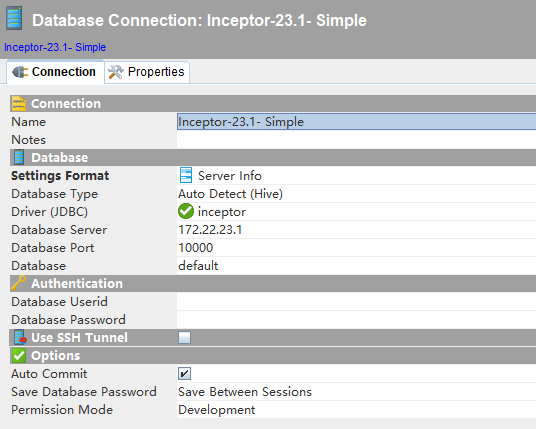The height and width of the screenshot is (429, 536).
Task: Click the Authentication key icon
Action: [x=18, y=283]
